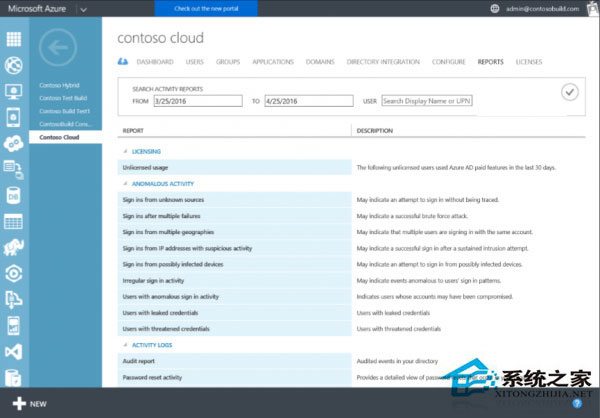Switch to the DOMAINS tab

click(320, 62)
